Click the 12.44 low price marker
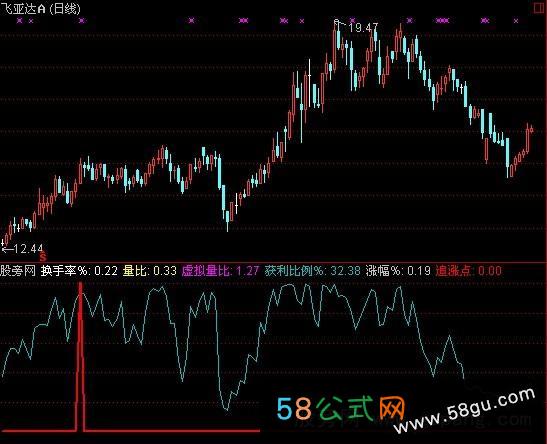This screenshot has width=547, height=444. tap(23, 248)
